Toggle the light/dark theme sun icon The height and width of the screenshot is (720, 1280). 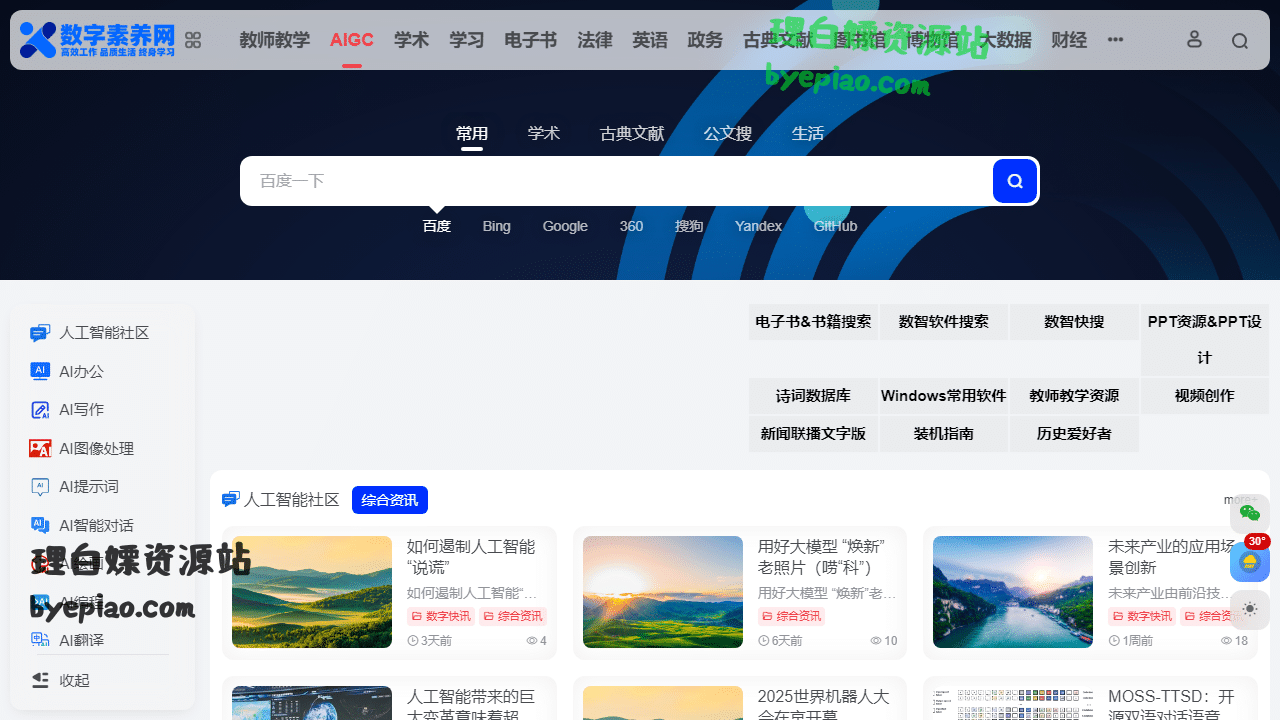tap(1250, 608)
